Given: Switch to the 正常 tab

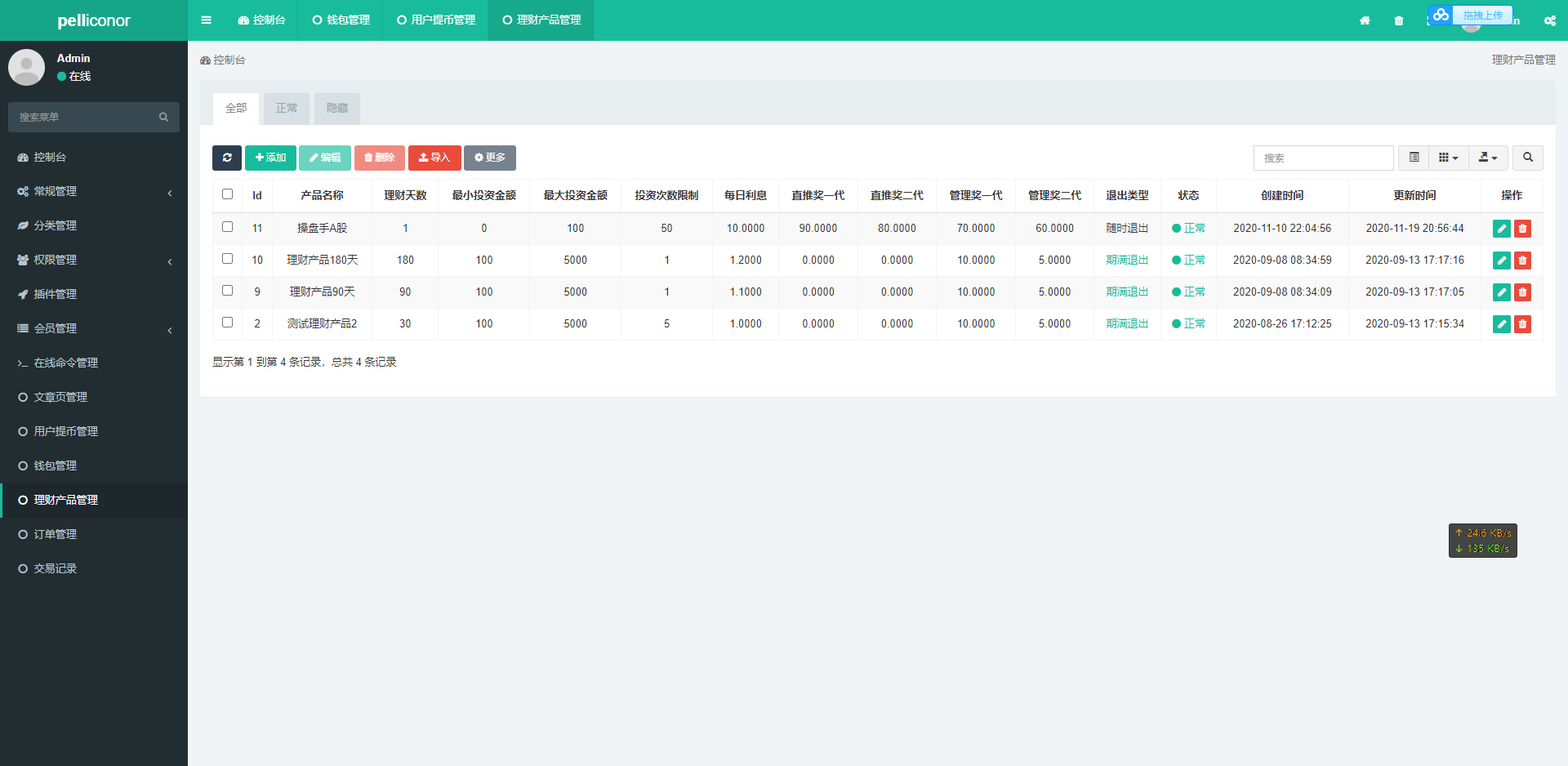Looking at the screenshot, I should (286, 108).
